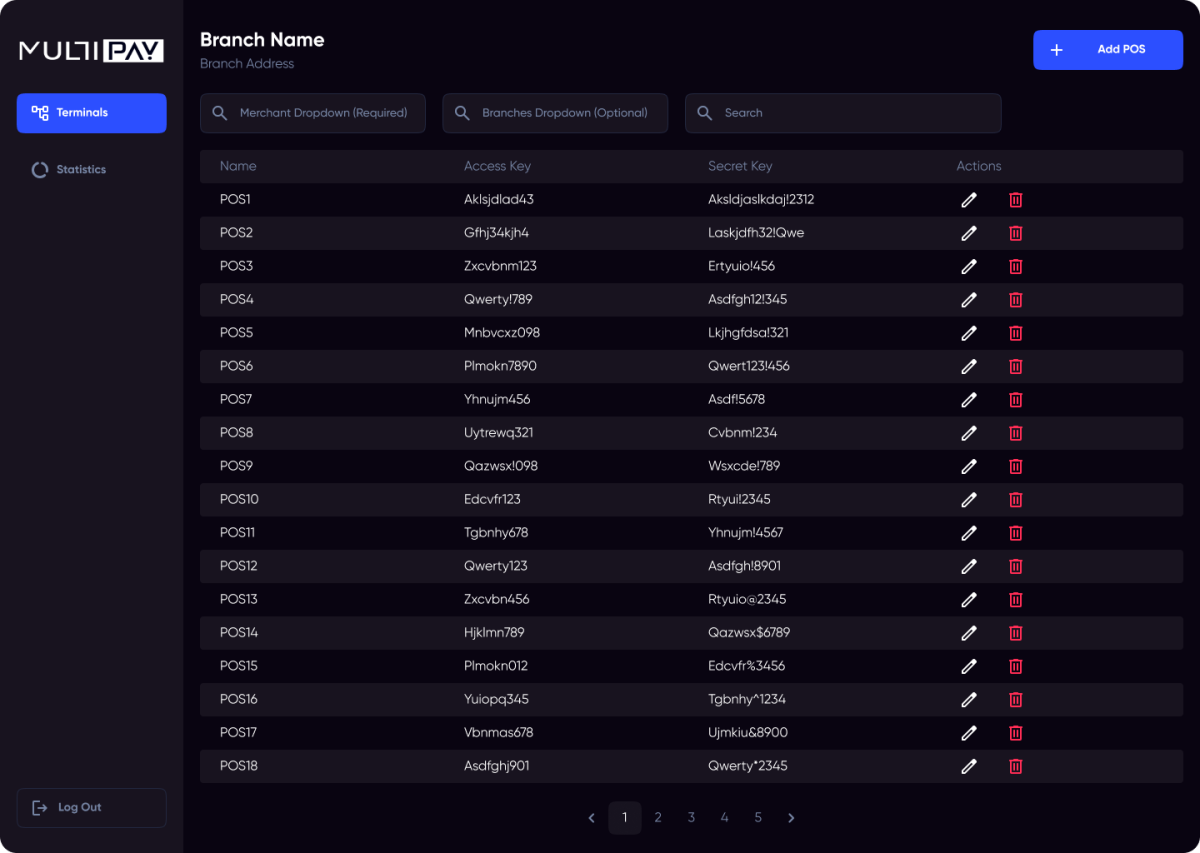The width and height of the screenshot is (1200, 853).
Task: Open the Merchant Dropdown (Required) field
Action: 313,113
